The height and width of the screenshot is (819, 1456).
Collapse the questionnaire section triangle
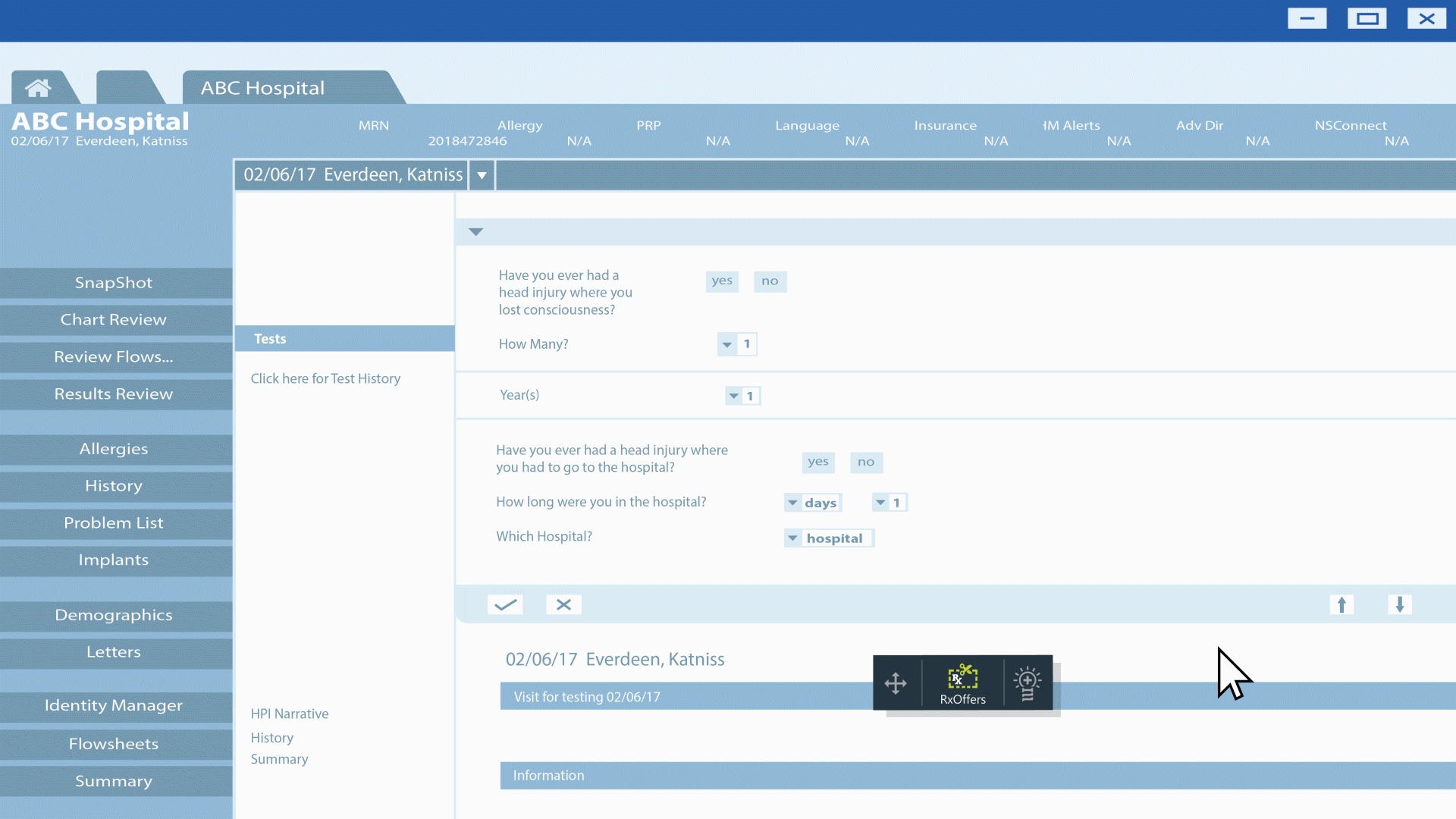pyautogui.click(x=476, y=232)
